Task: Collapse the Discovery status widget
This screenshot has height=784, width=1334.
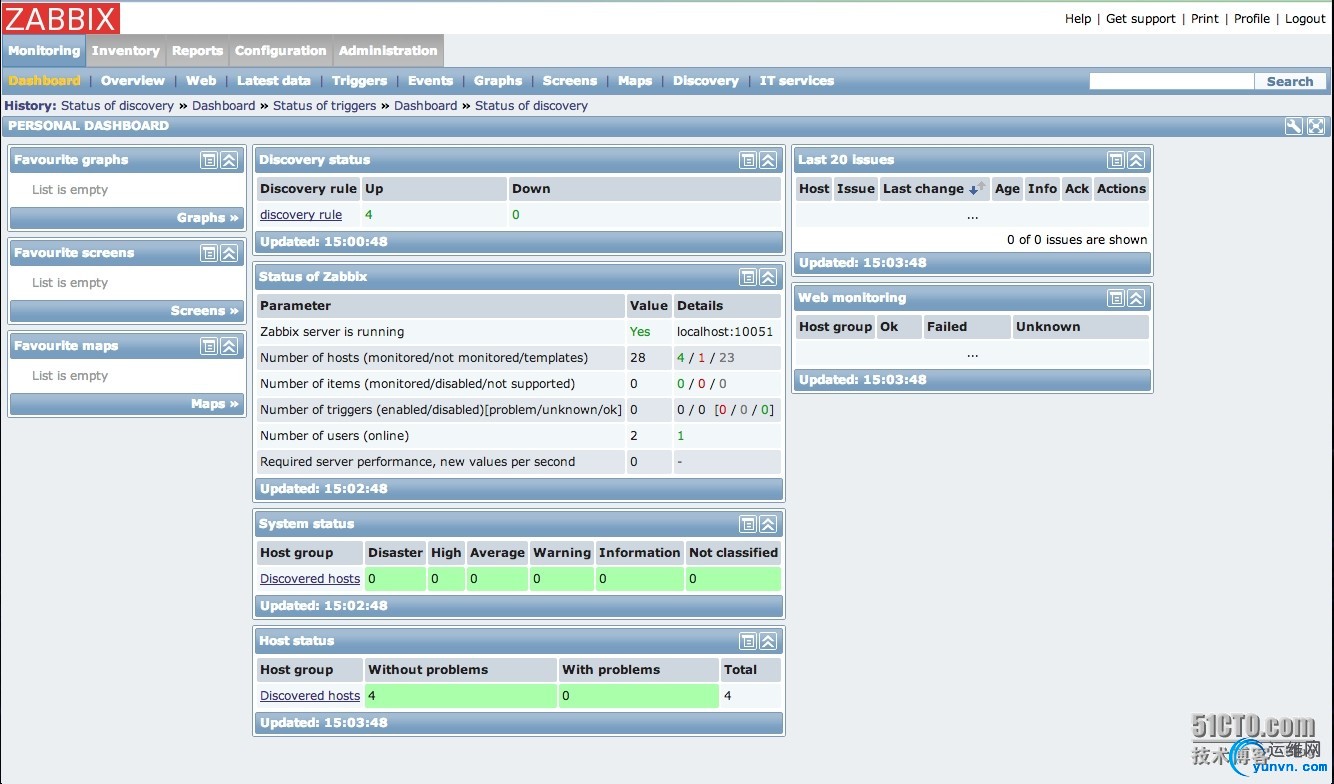Action: [x=768, y=160]
